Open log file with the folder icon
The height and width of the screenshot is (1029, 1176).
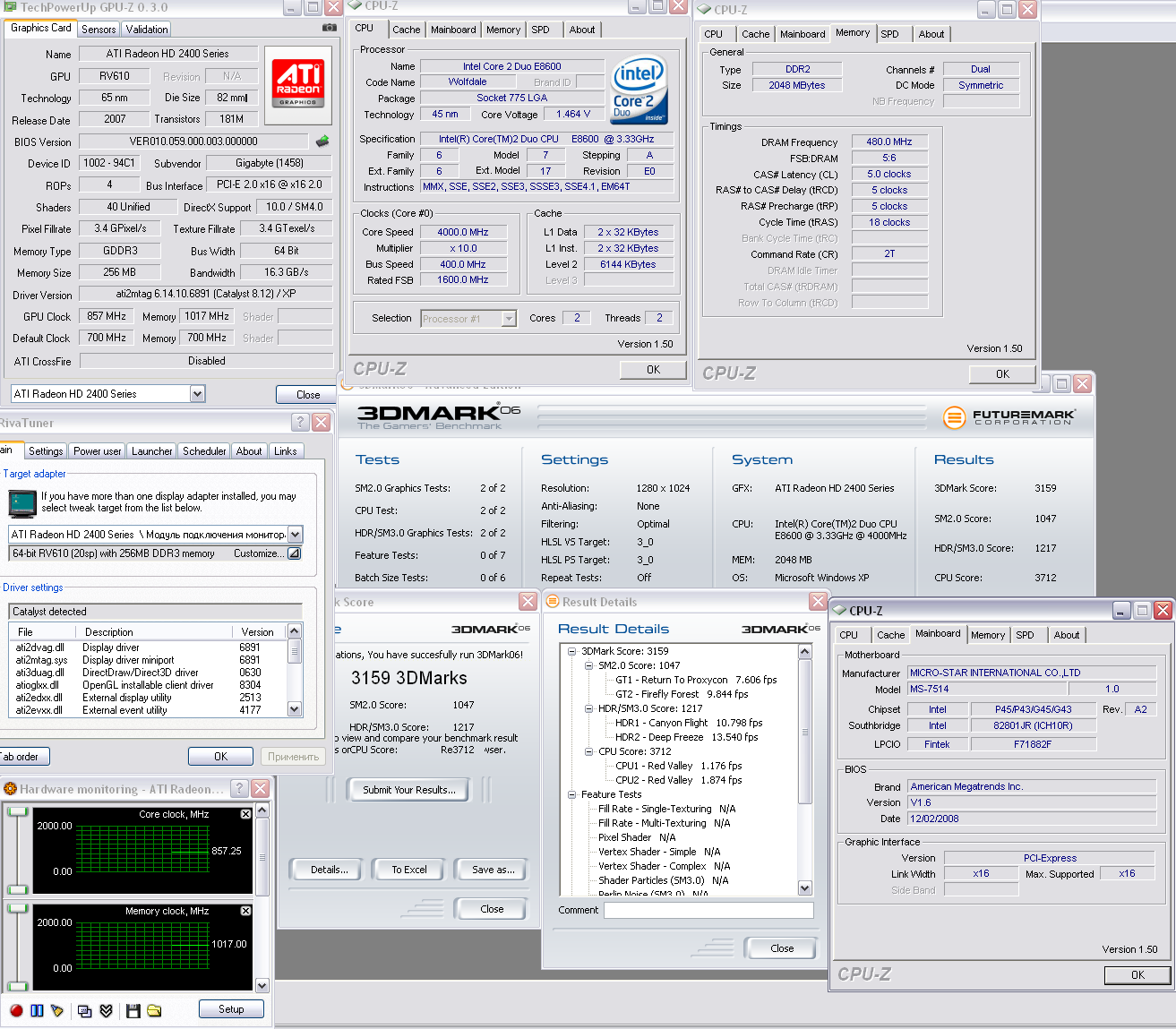click(154, 1010)
